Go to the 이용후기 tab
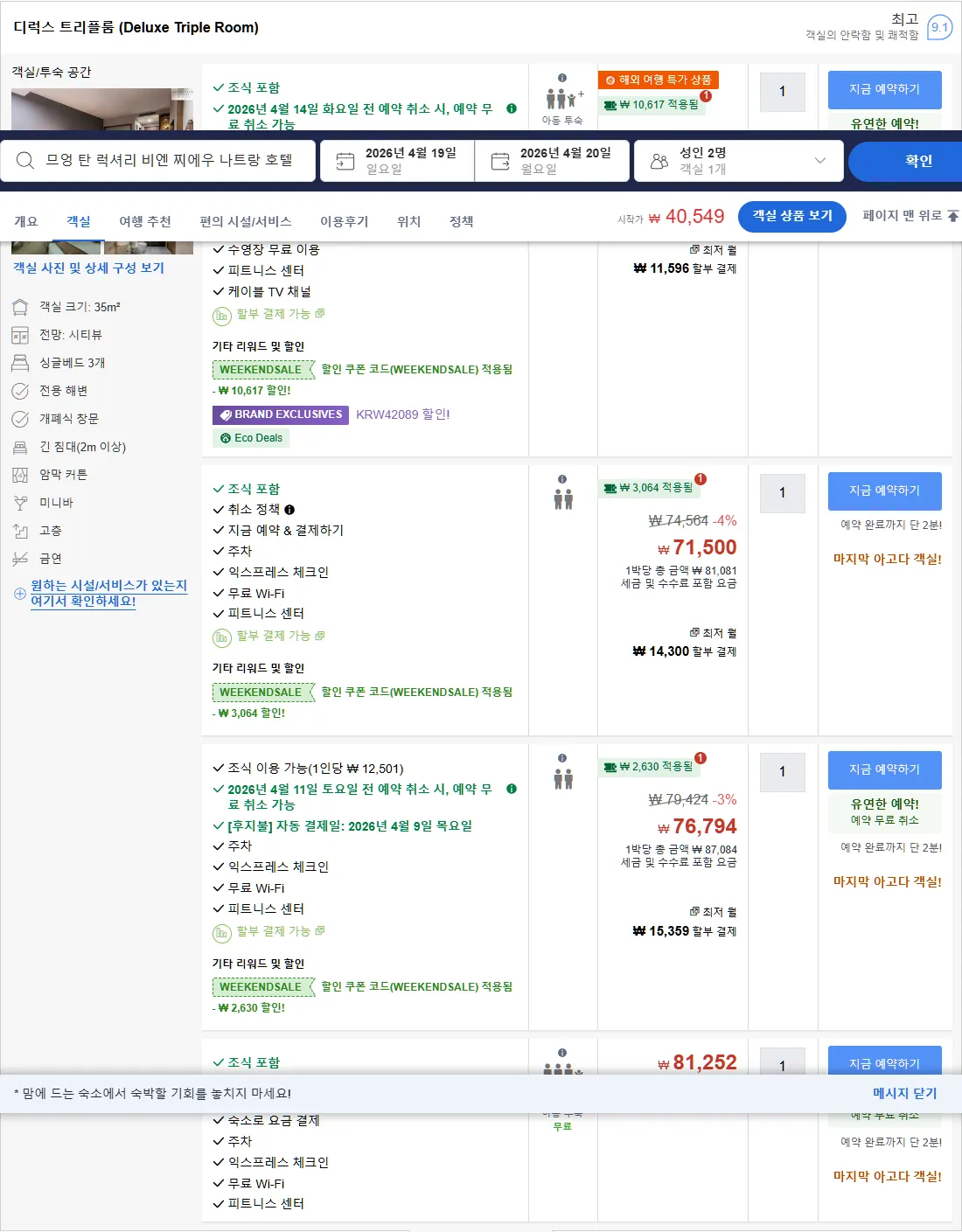Viewport: 962px width, 1232px height. (x=345, y=221)
